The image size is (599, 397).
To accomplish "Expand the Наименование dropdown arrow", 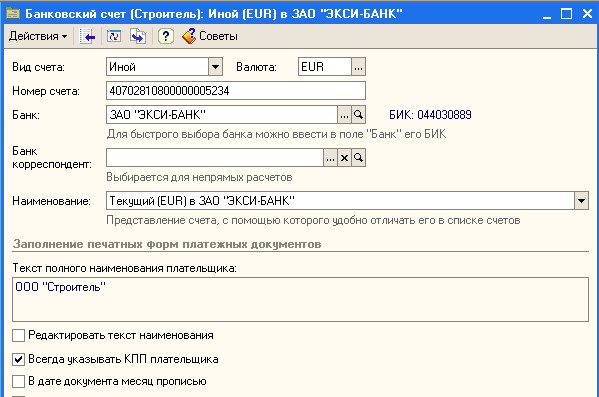I will 581,201.
